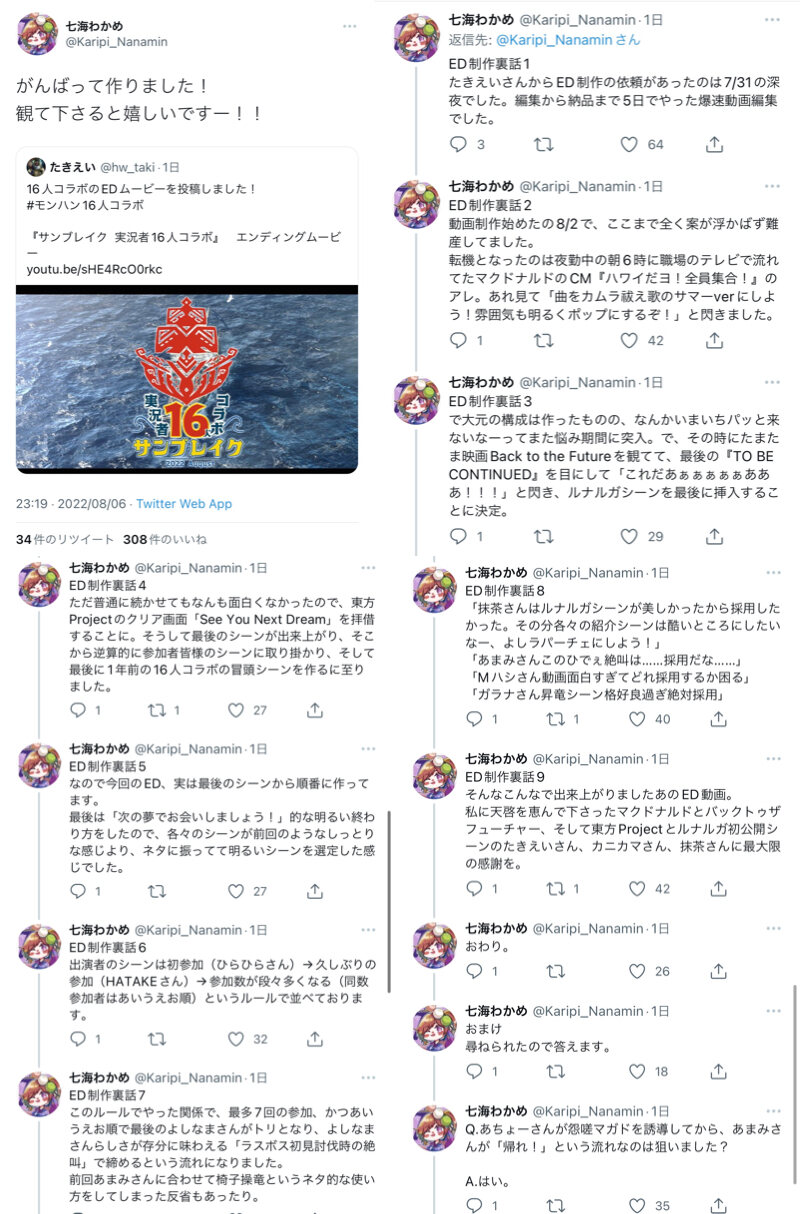Open the 七海わかめ avatar on the main tweet
Viewport: 800px width, 1214px height.
36,33
